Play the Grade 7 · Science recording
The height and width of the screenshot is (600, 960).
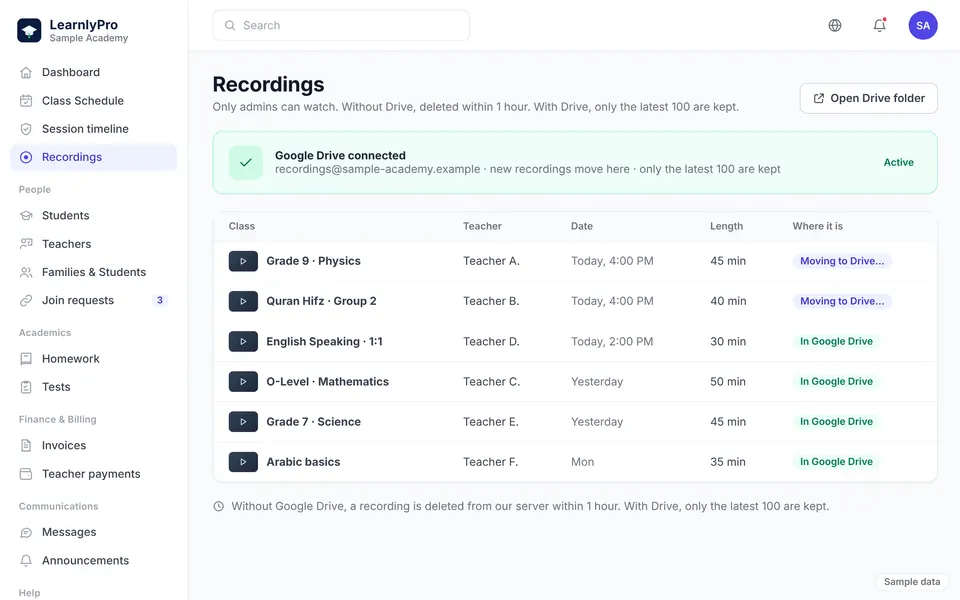point(243,422)
